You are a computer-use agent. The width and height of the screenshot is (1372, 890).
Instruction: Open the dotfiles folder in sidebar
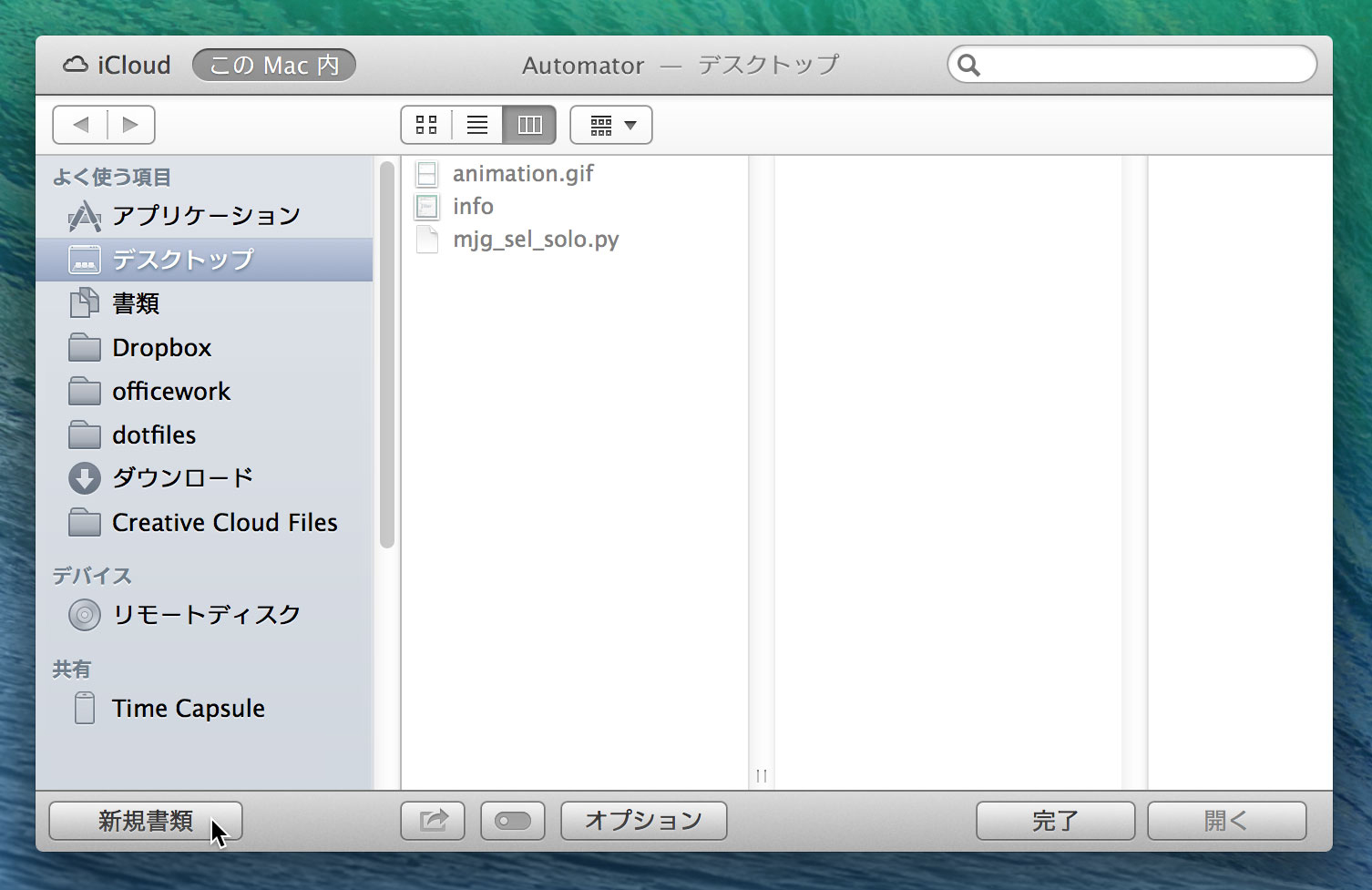pyautogui.click(x=204, y=435)
